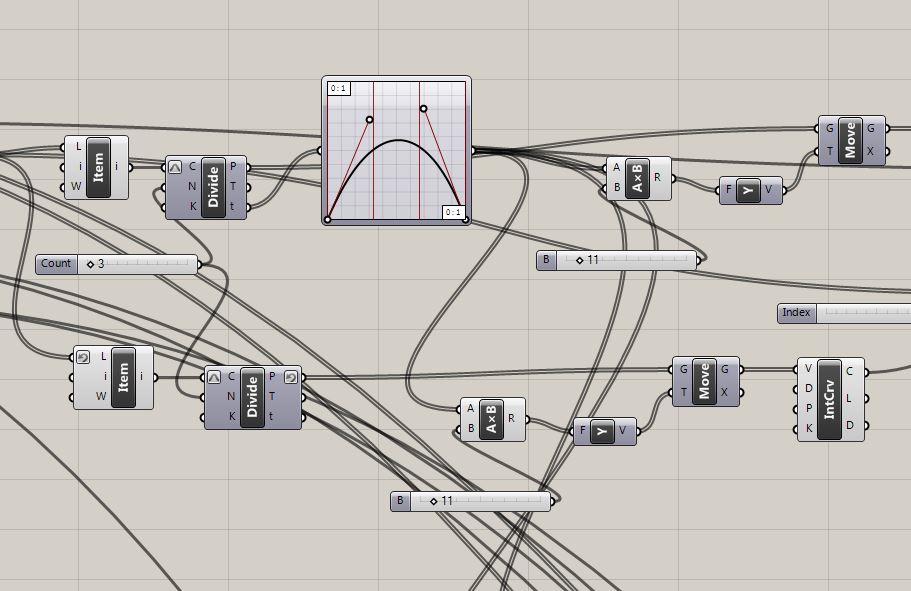The height and width of the screenshot is (591, 911).
Task: Click the left control handle in Graph Mapper
Action: (x=370, y=120)
